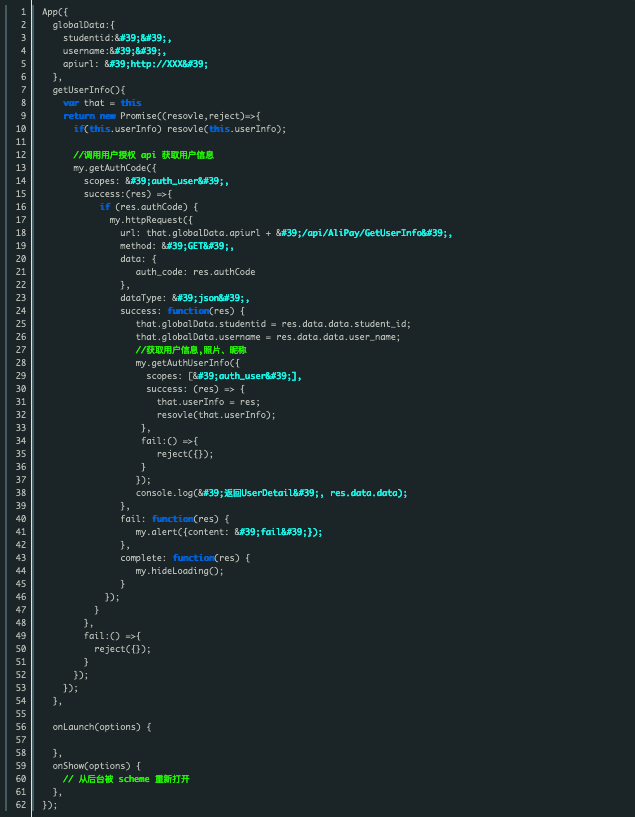
Task: Click 'onShow(options) {' on line 59
Action: click(x=96, y=766)
